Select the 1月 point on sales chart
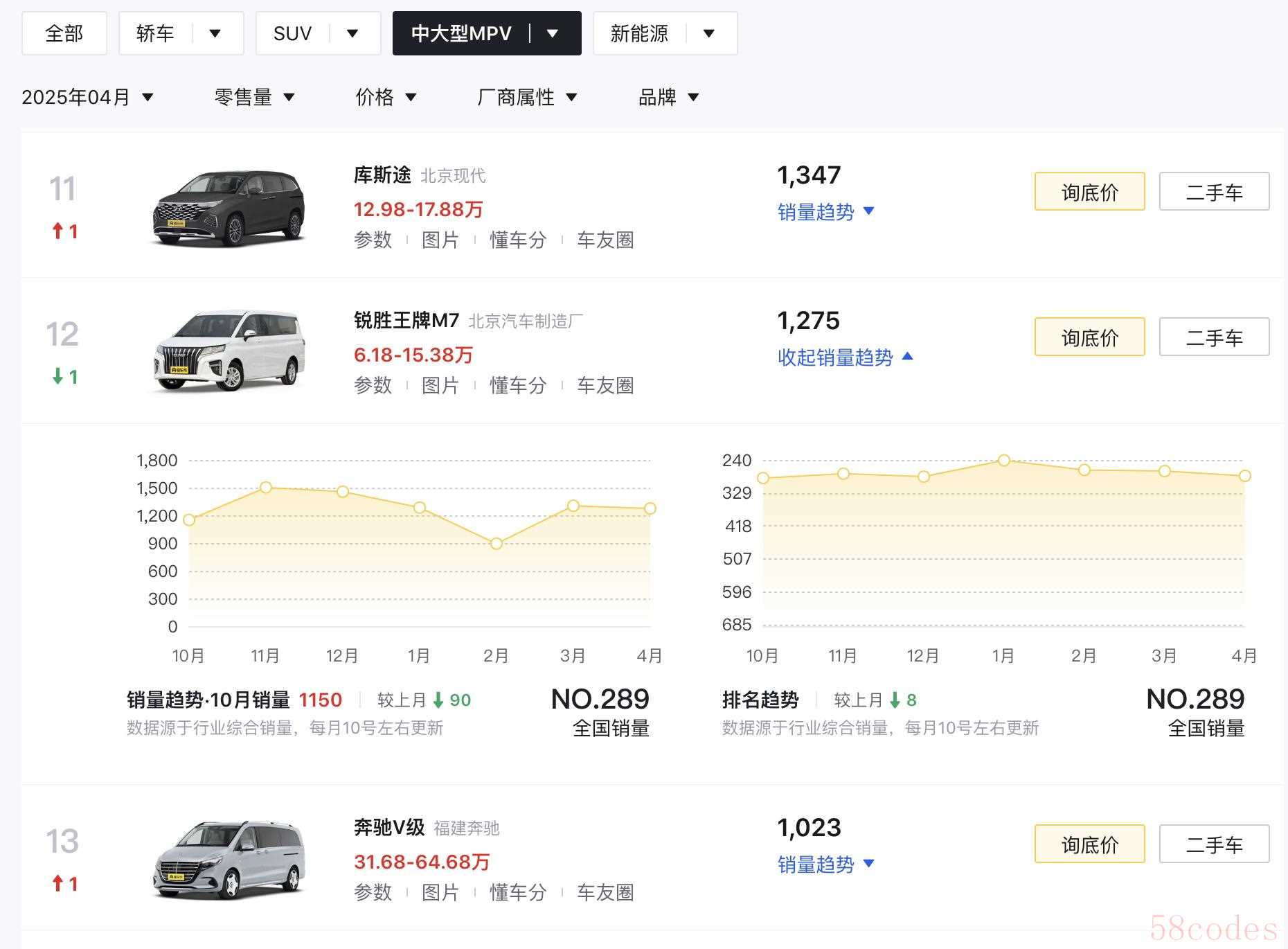Image resolution: width=1288 pixels, height=949 pixels. pyautogui.click(x=420, y=508)
